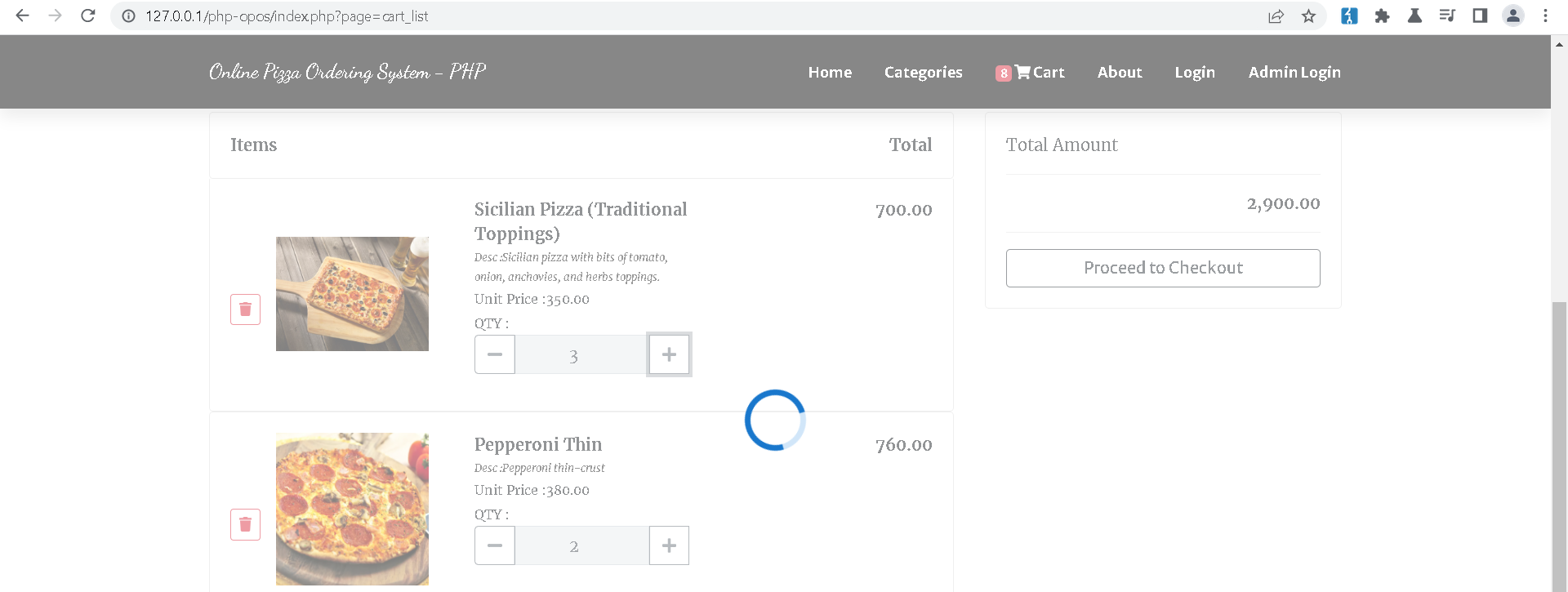Open the browser profile avatar
This screenshot has height=592, width=1568.
pyautogui.click(x=1513, y=16)
